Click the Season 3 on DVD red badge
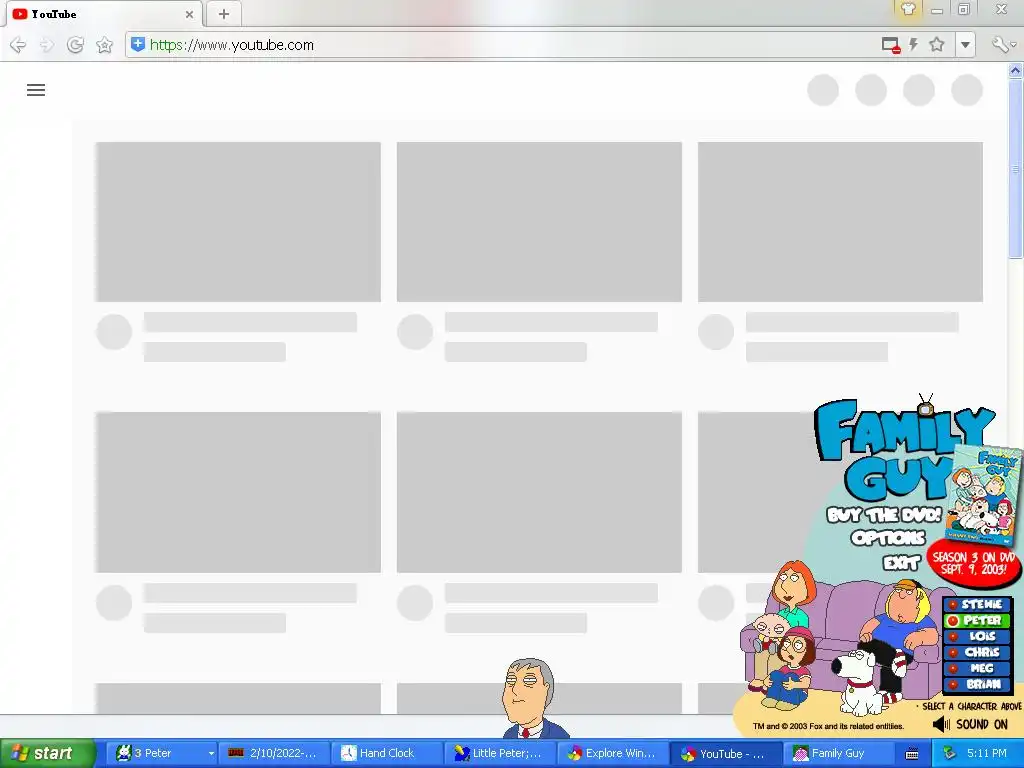 pos(974,563)
